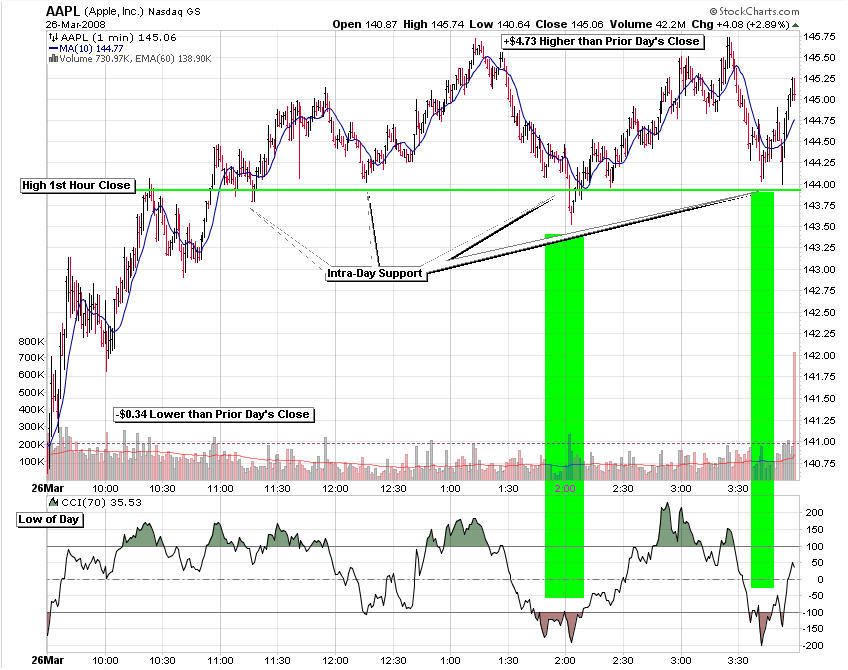Click the 800K volume axis label
This screenshot has width=848, height=670.
[x=32, y=341]
